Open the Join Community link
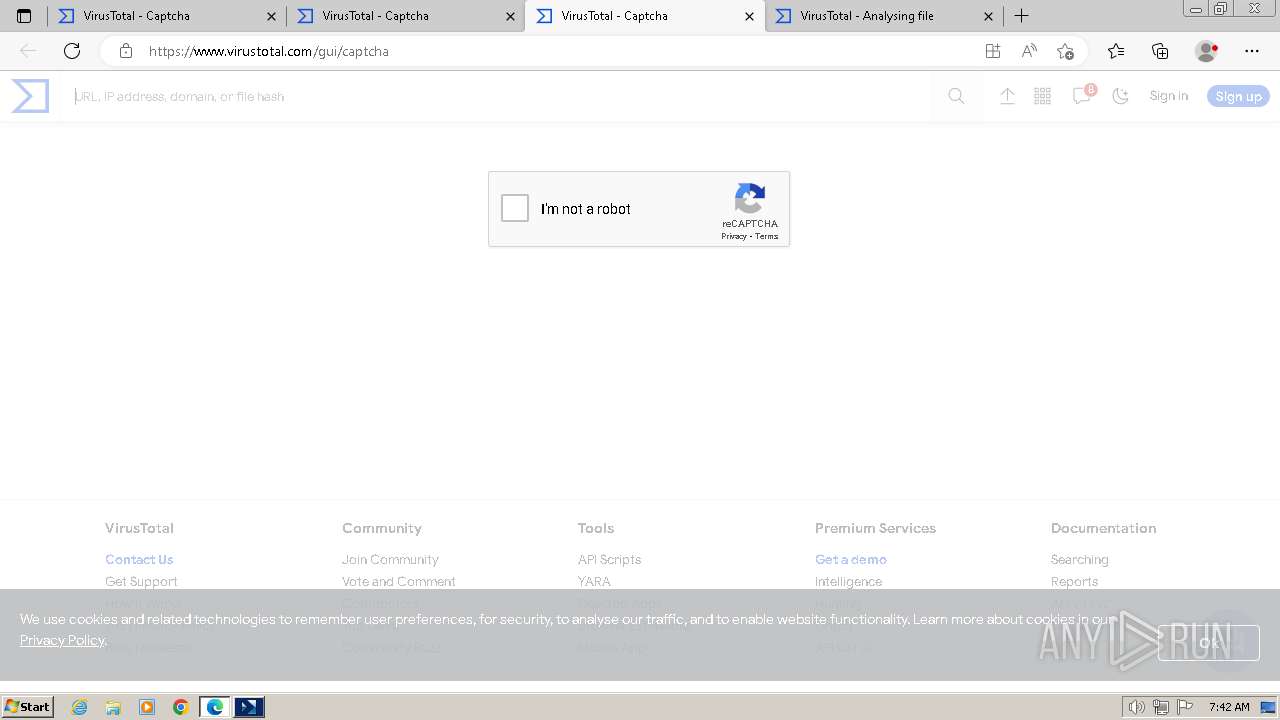The width and height of the screenshot is (1280, 720). pos(390,559)
